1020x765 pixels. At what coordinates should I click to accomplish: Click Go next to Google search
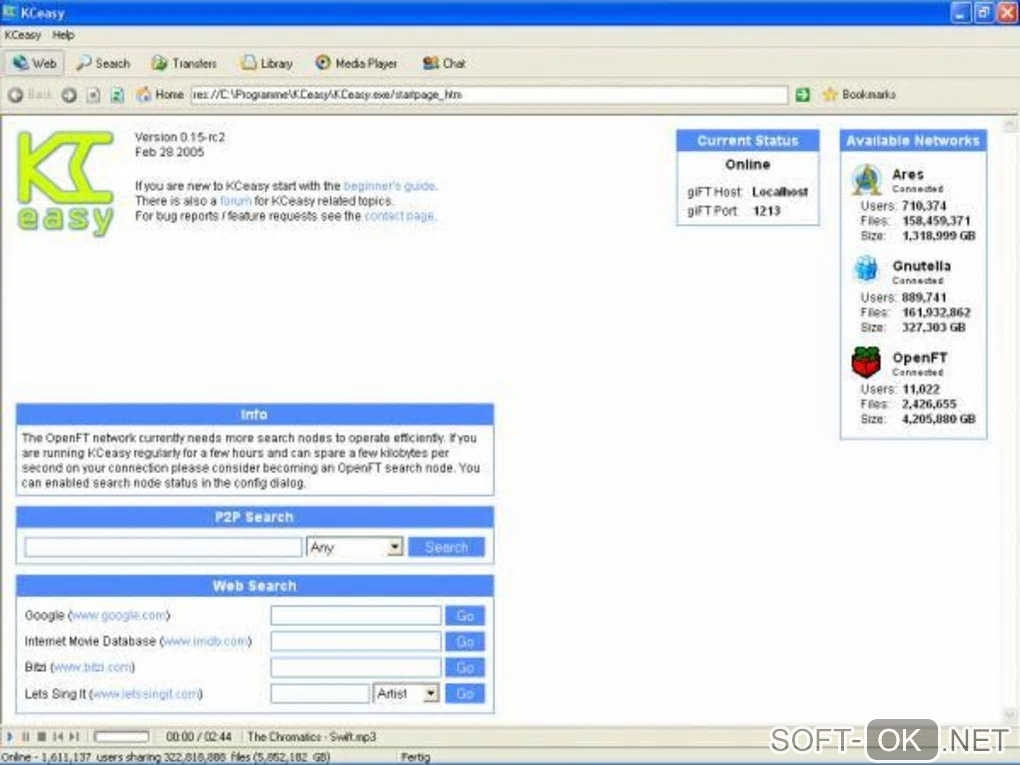click(464, 615)
